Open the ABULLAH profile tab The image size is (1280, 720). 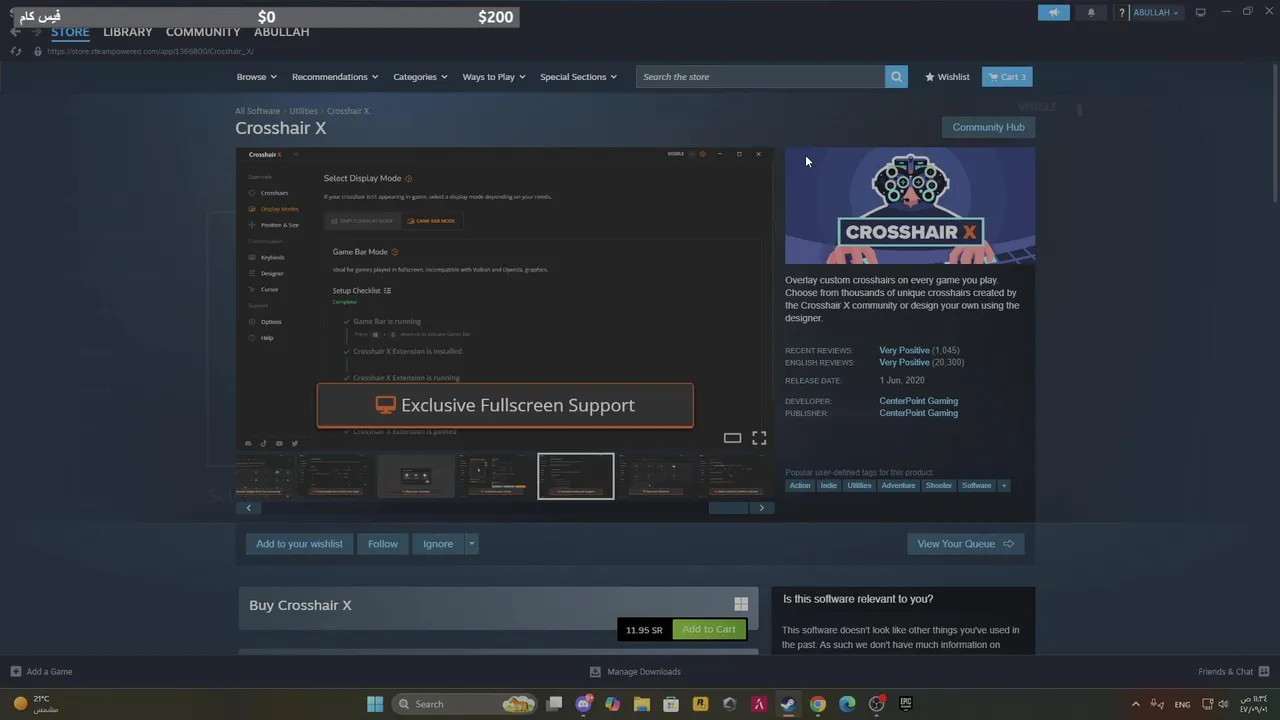pos(282,32)
